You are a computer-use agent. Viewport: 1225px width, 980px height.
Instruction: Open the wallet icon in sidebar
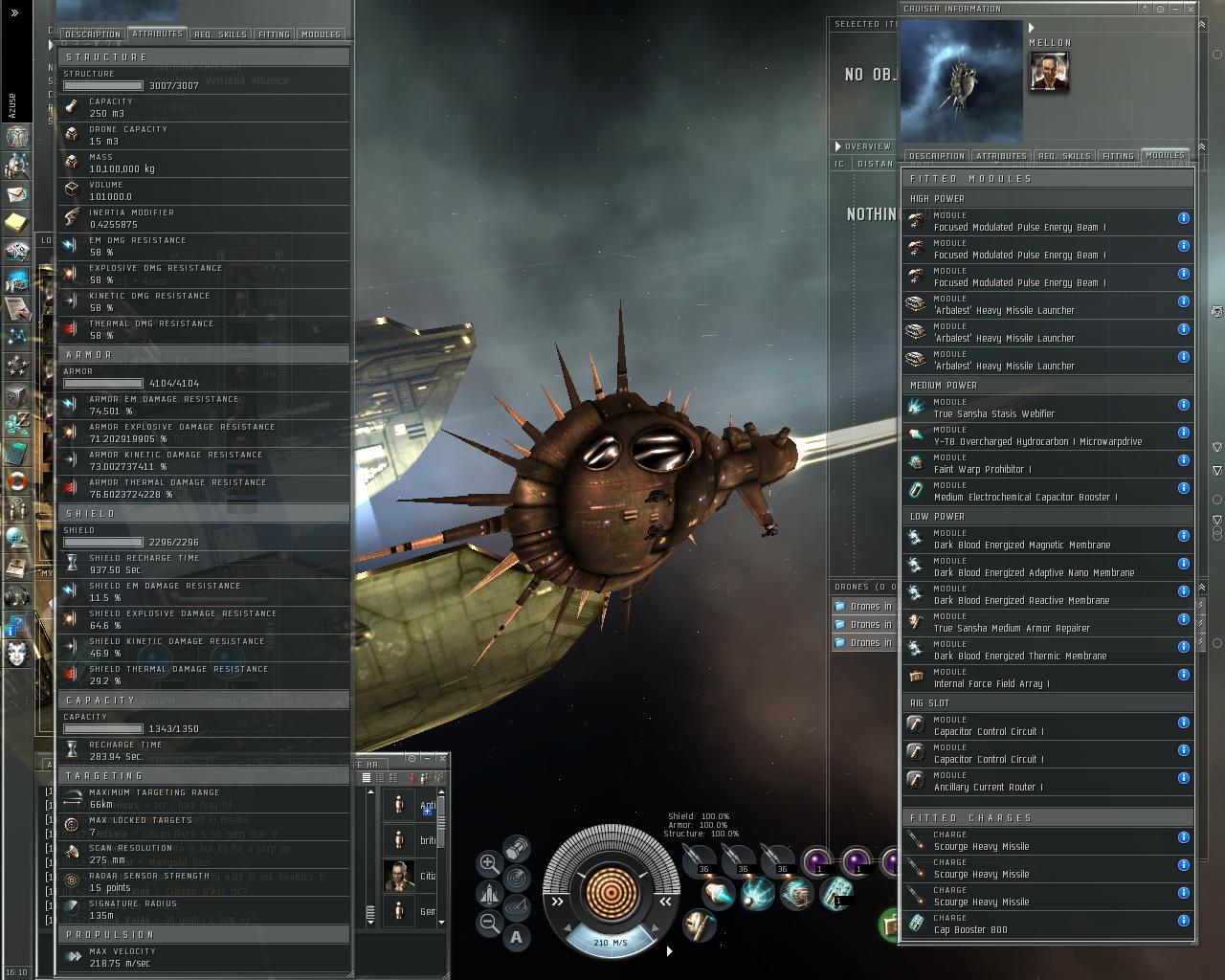coord(16,423)
